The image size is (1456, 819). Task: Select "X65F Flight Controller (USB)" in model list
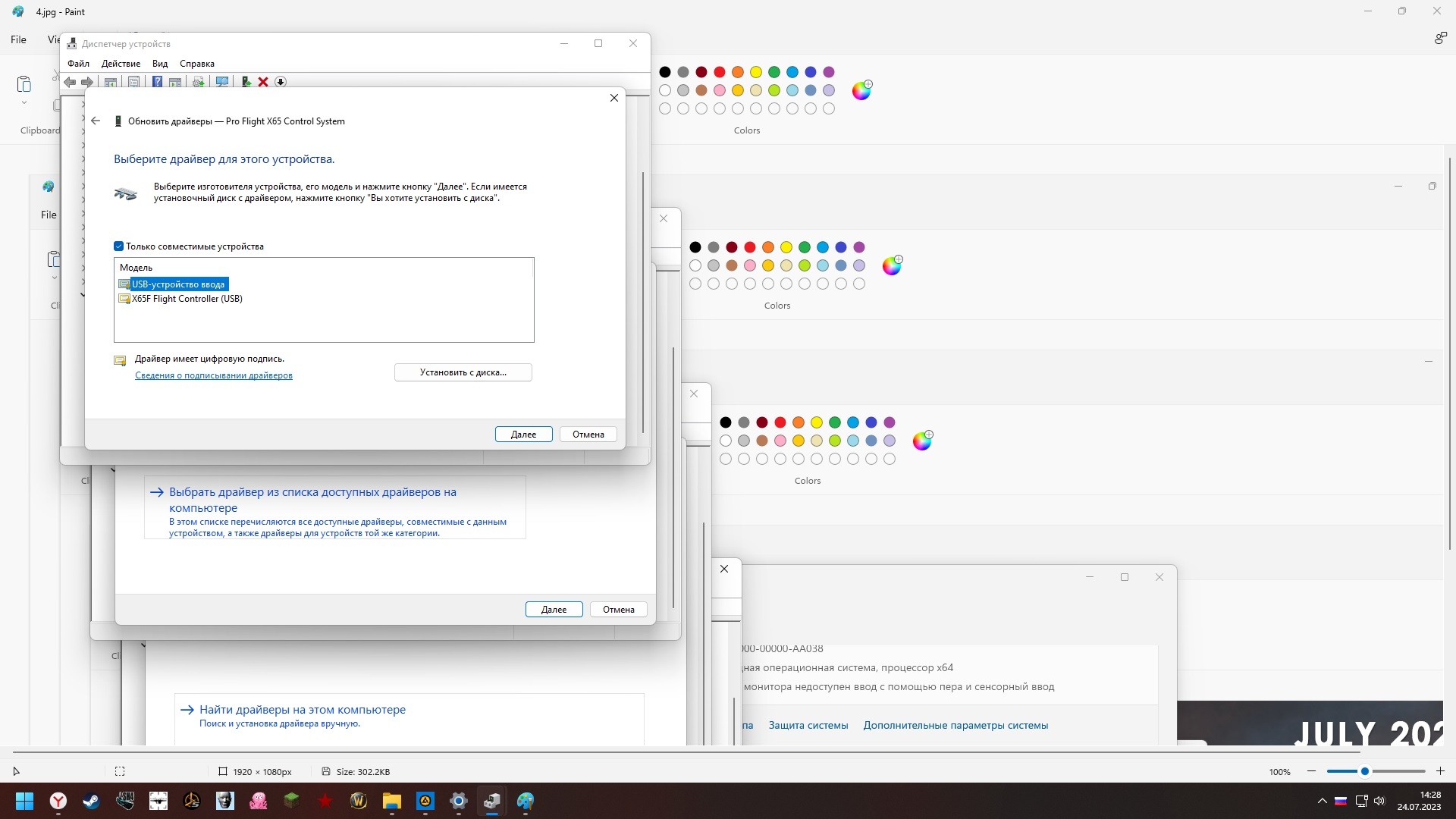coord(187,299)
